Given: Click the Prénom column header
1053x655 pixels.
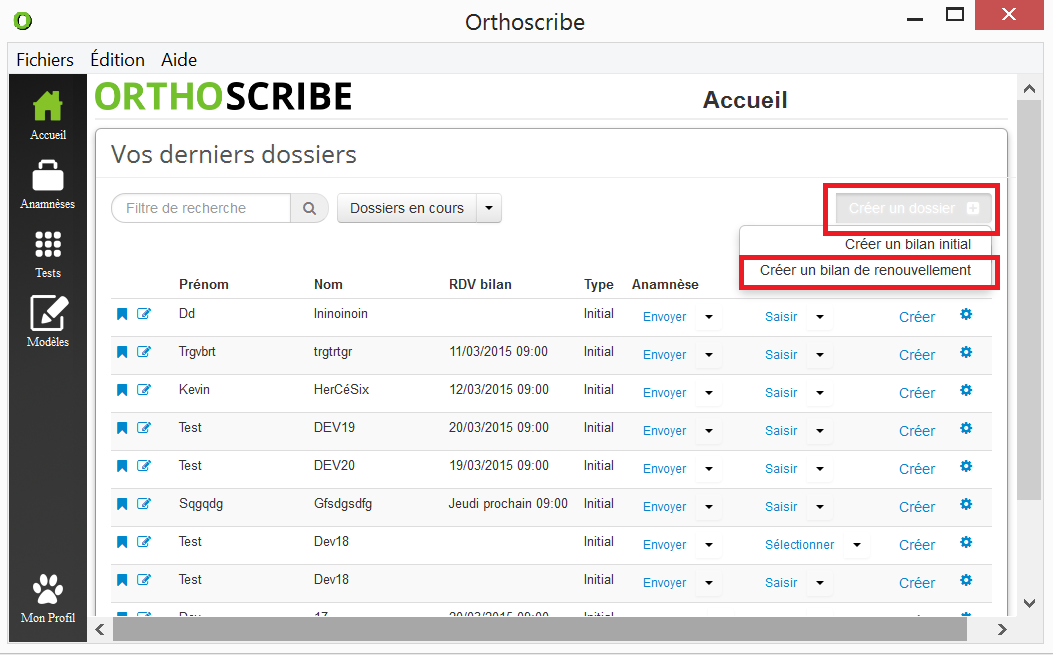Looking at the screenshot, I should pos(203,284).
